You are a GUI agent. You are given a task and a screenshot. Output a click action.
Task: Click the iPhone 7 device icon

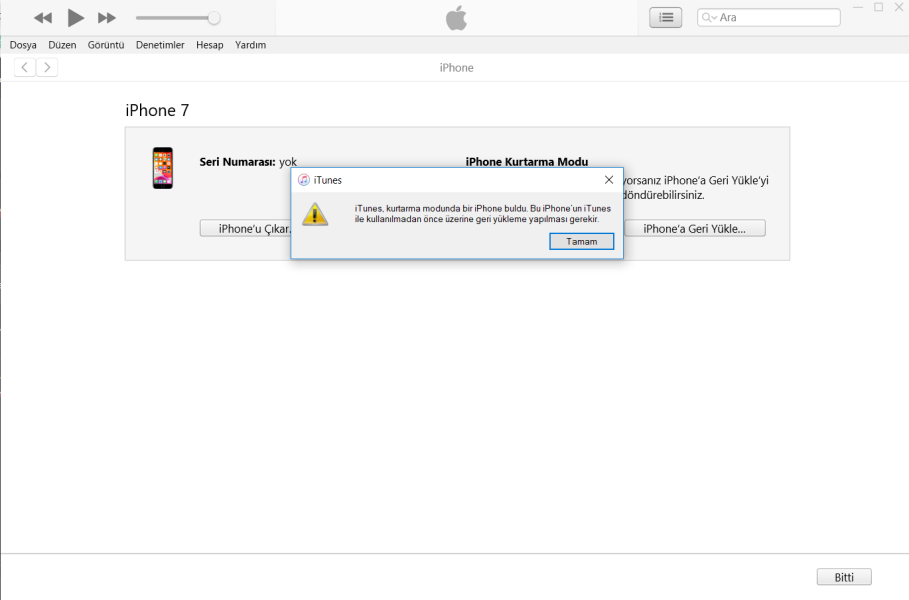(162, 168)
